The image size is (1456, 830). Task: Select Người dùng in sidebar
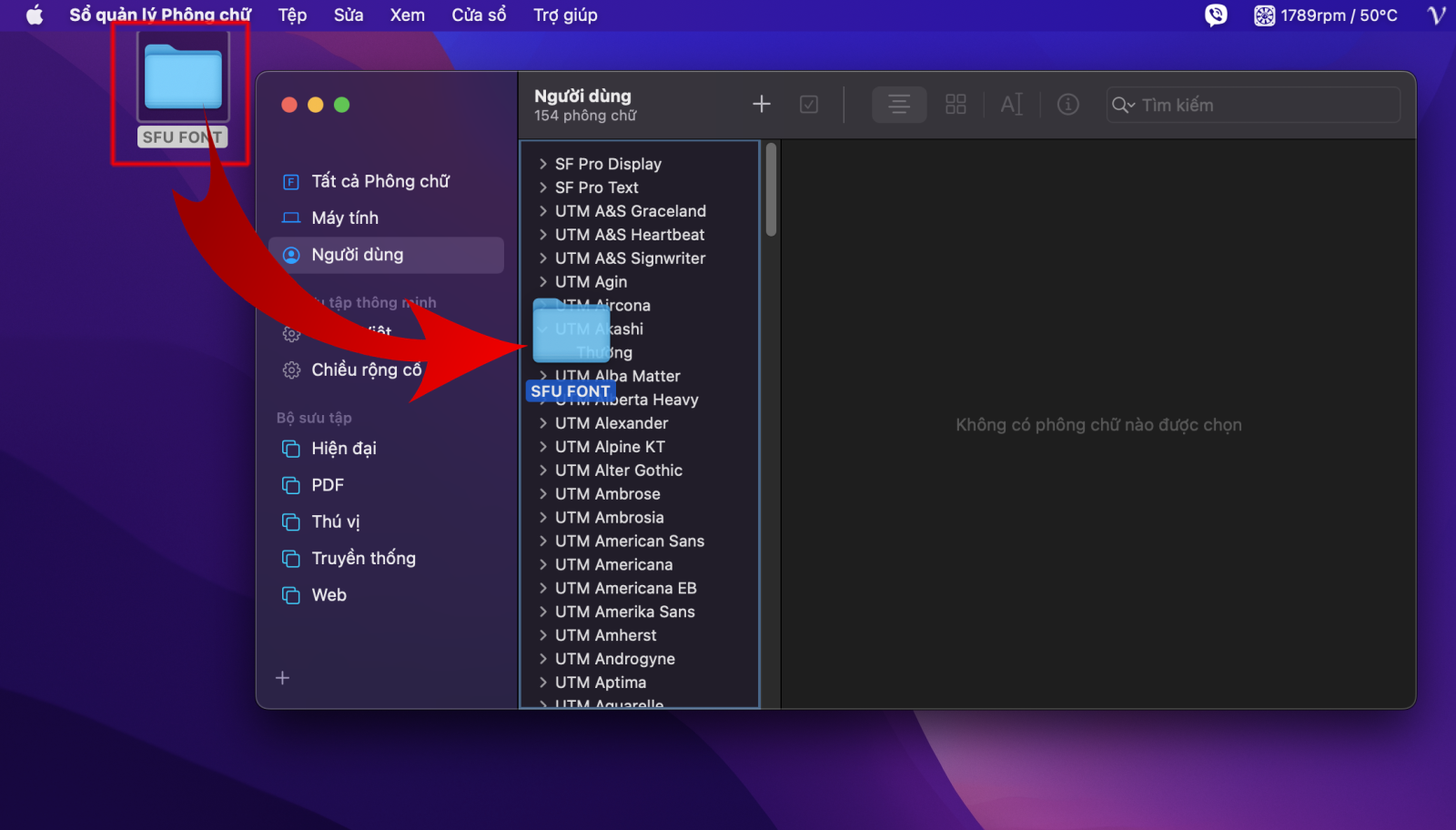[386, 255]
